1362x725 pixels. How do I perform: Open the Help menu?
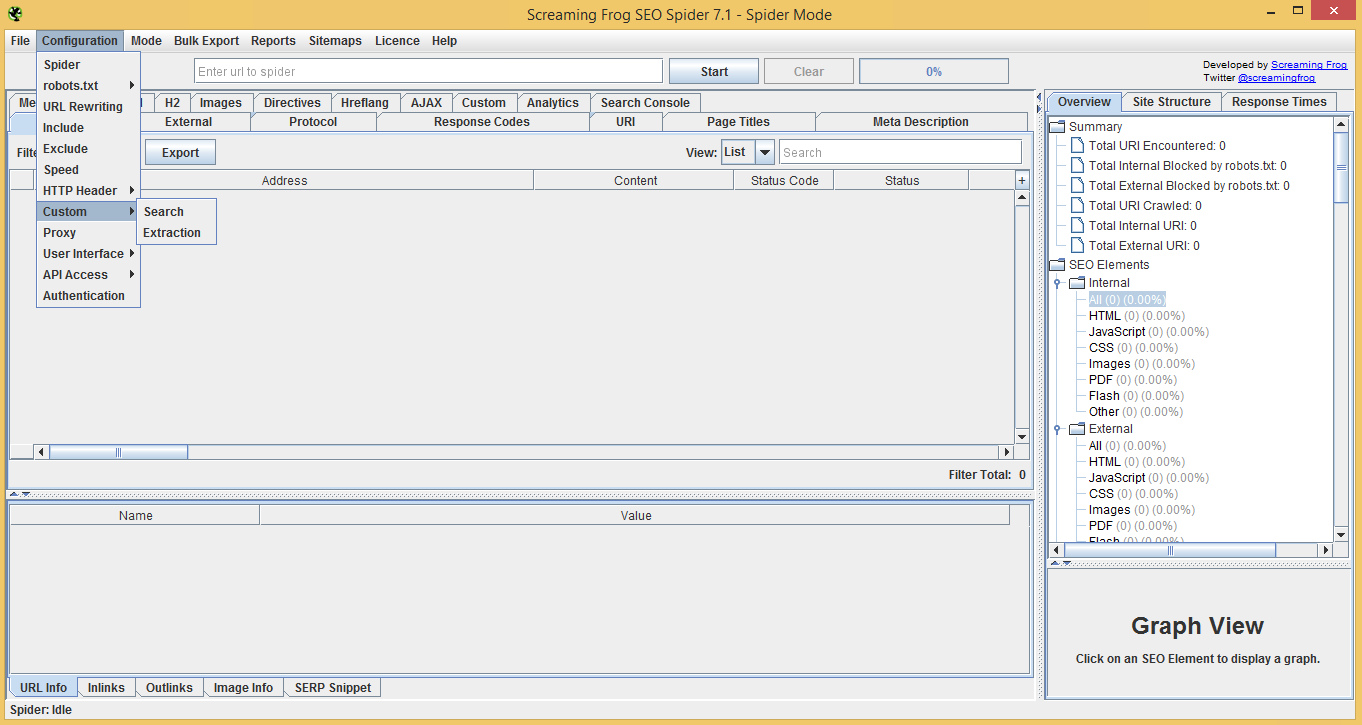pyautogui.click(x=444, y=41)
